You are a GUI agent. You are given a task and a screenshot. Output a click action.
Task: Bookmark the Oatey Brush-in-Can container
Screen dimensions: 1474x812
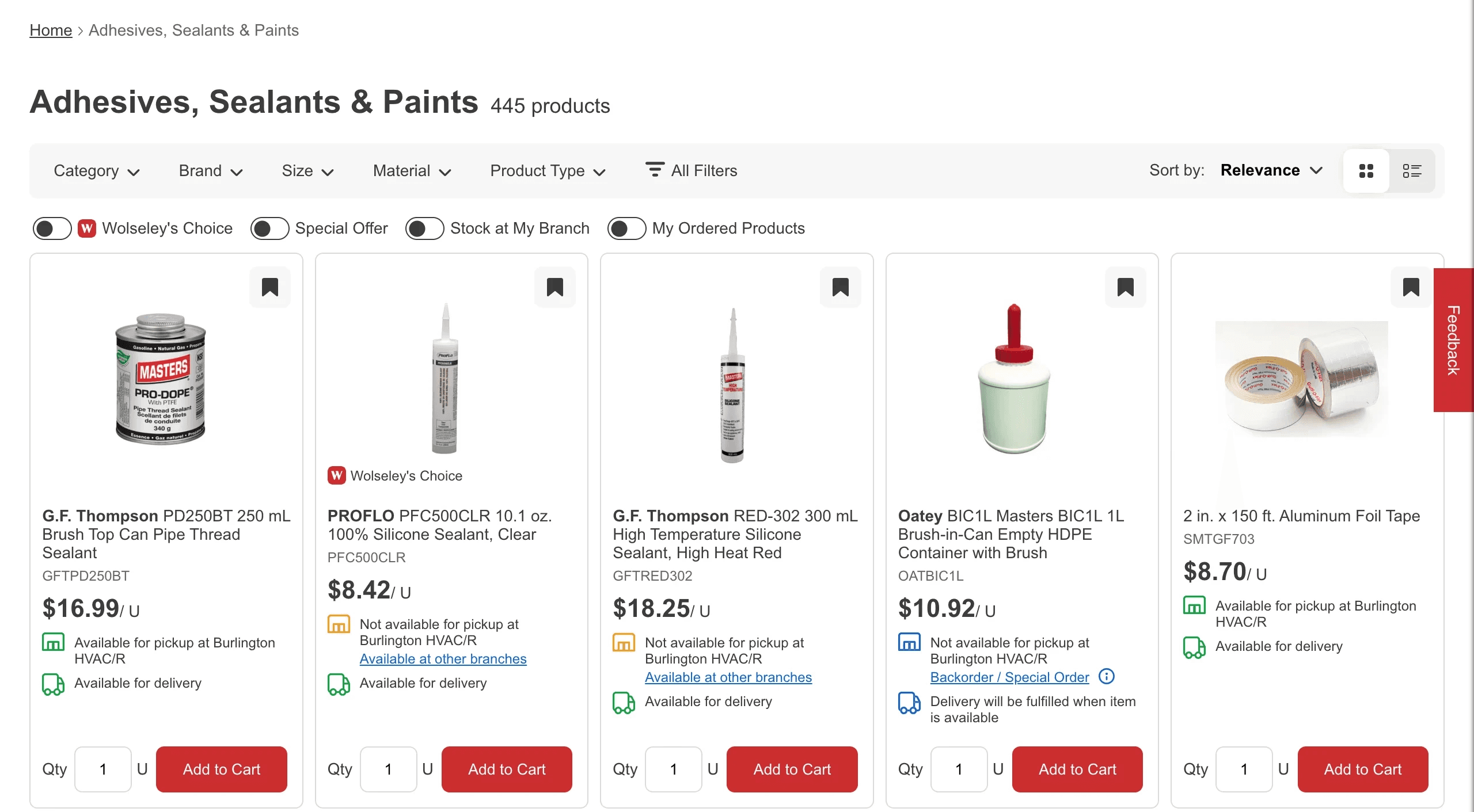(1125, 287)
